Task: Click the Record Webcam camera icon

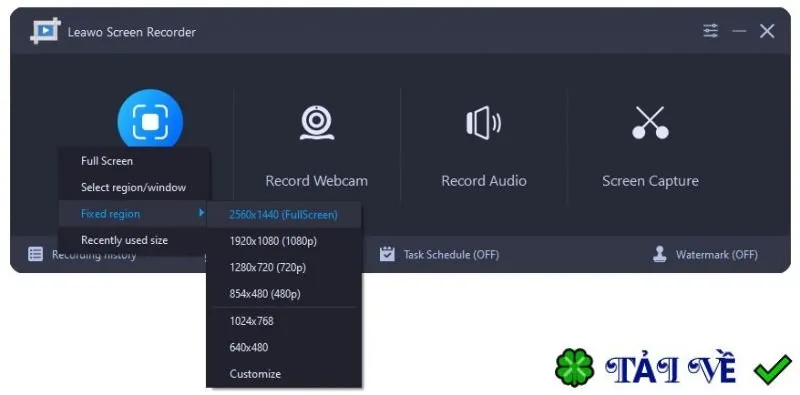Action: pos(317,122)
